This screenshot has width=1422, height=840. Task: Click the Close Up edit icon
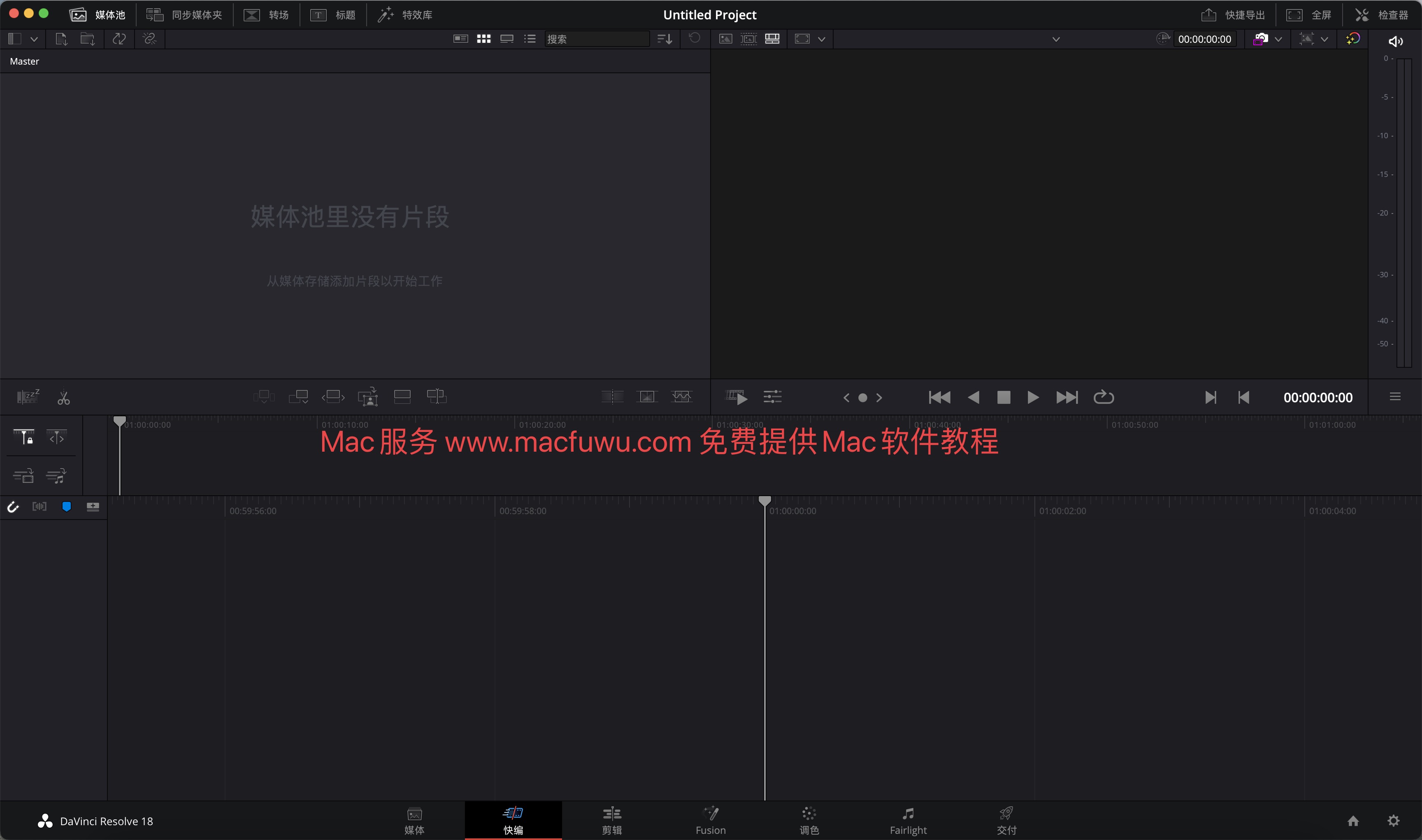tap(368, 396)
